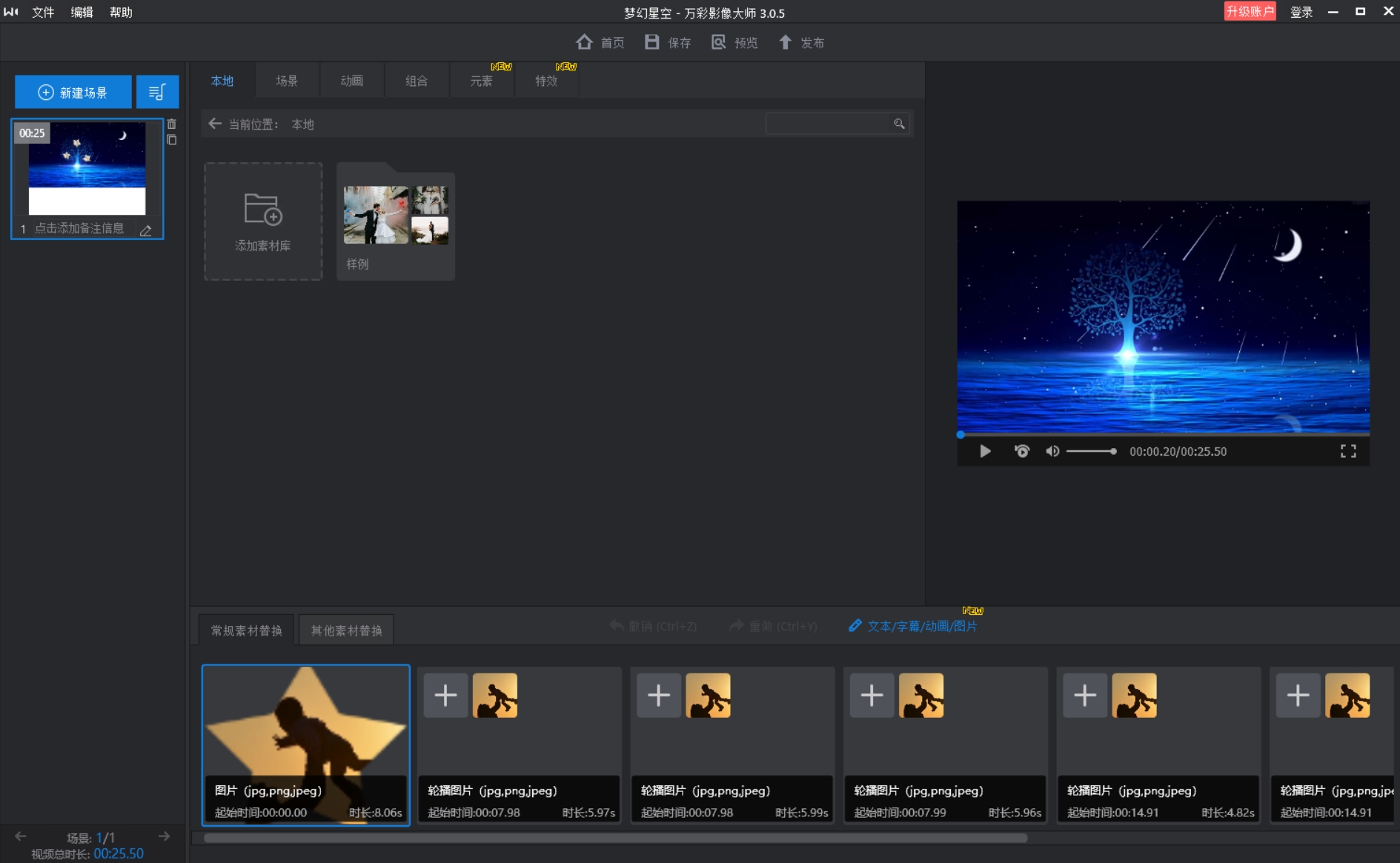Viewport: 1400px width, 863px height.
Task: Switch to the 组合 tab
Action: tap(417, 81)
